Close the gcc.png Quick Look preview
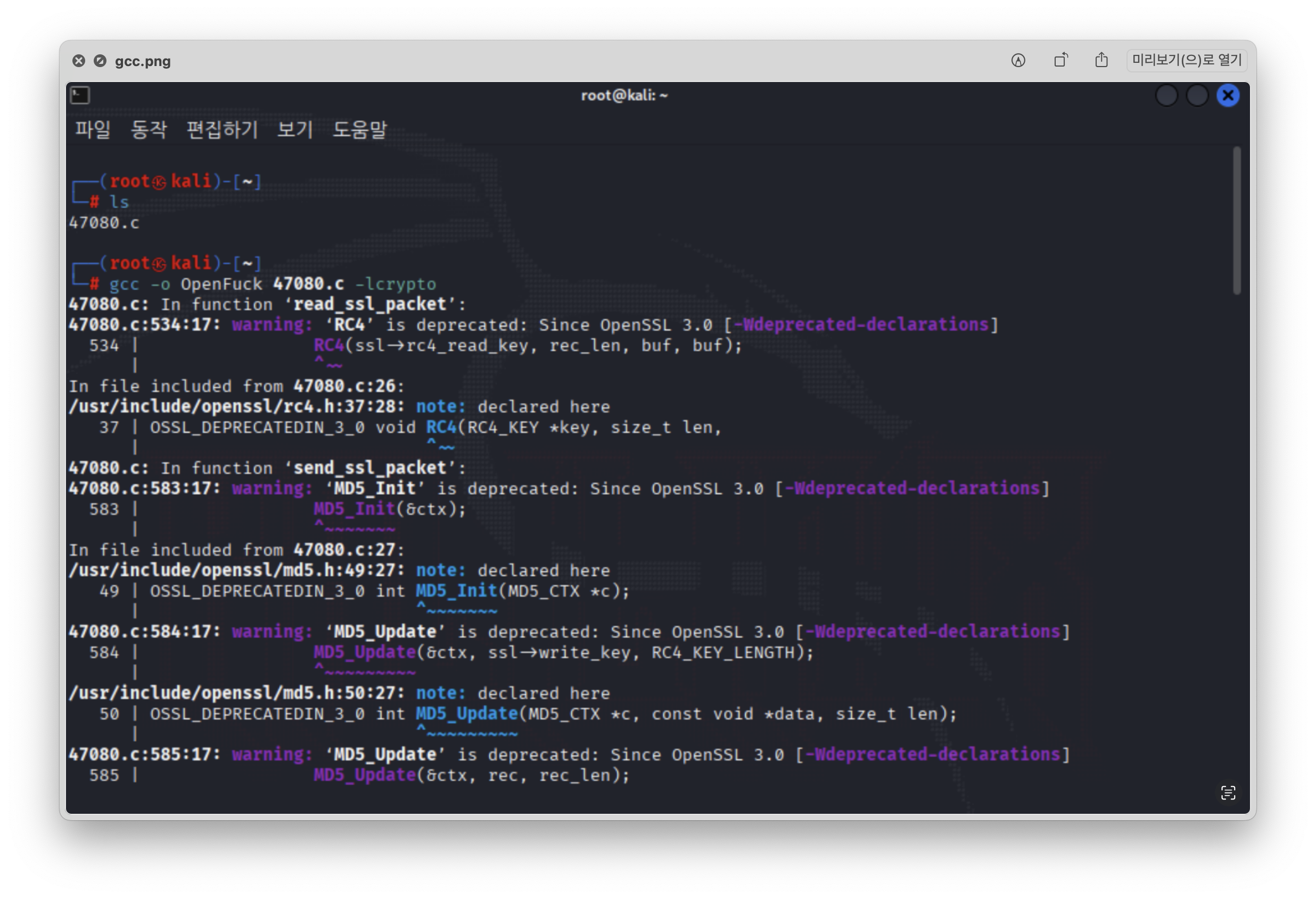The width and height of the screenshot is (1316, 899). point(79,61)
